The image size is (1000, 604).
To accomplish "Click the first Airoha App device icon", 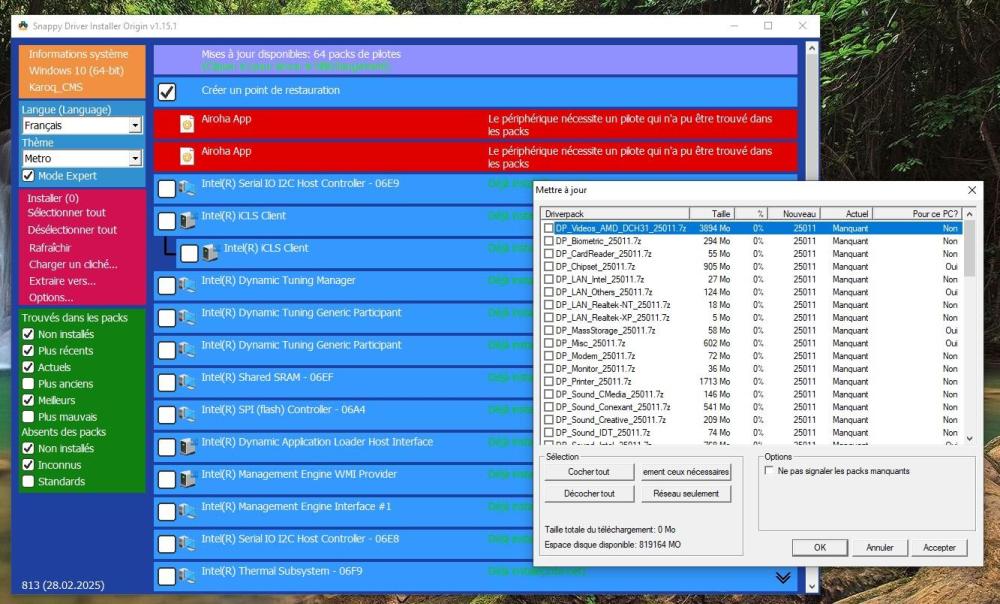I will (186, 124).
